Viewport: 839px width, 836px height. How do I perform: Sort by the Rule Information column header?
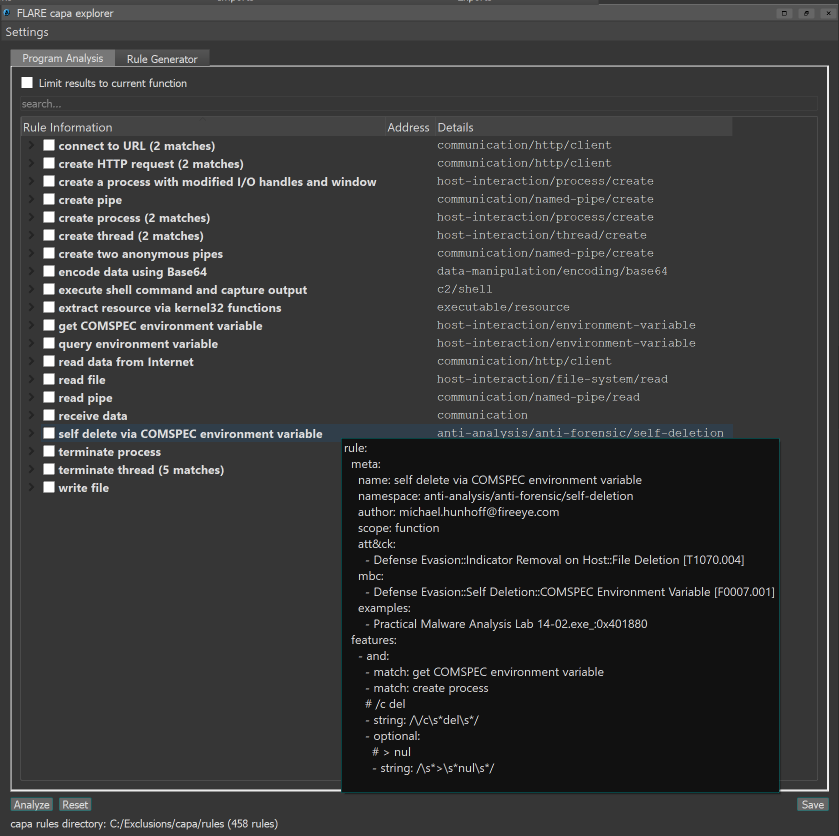pos(200,127)
